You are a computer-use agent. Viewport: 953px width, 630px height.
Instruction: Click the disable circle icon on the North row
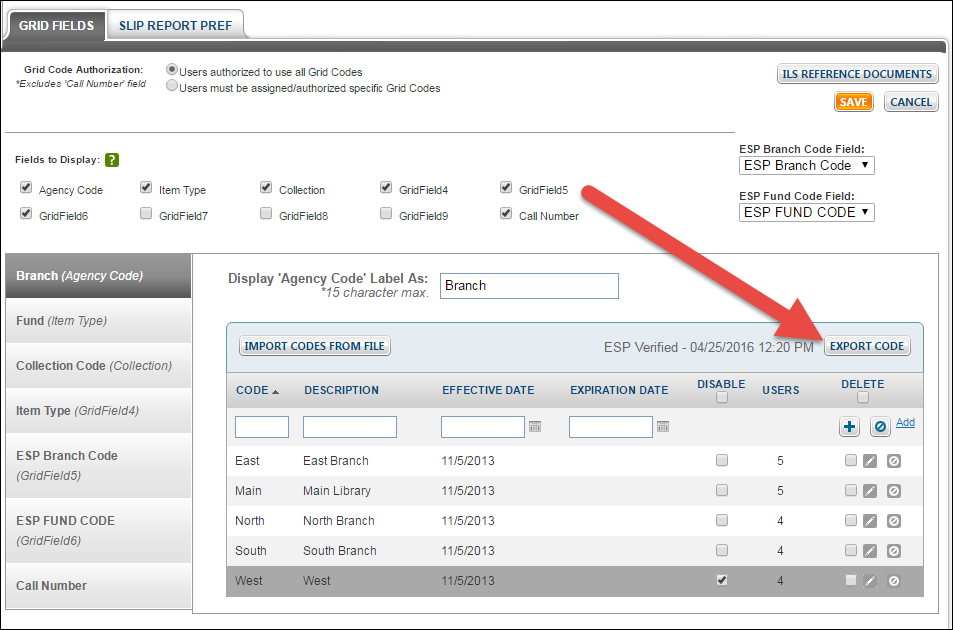893,520
